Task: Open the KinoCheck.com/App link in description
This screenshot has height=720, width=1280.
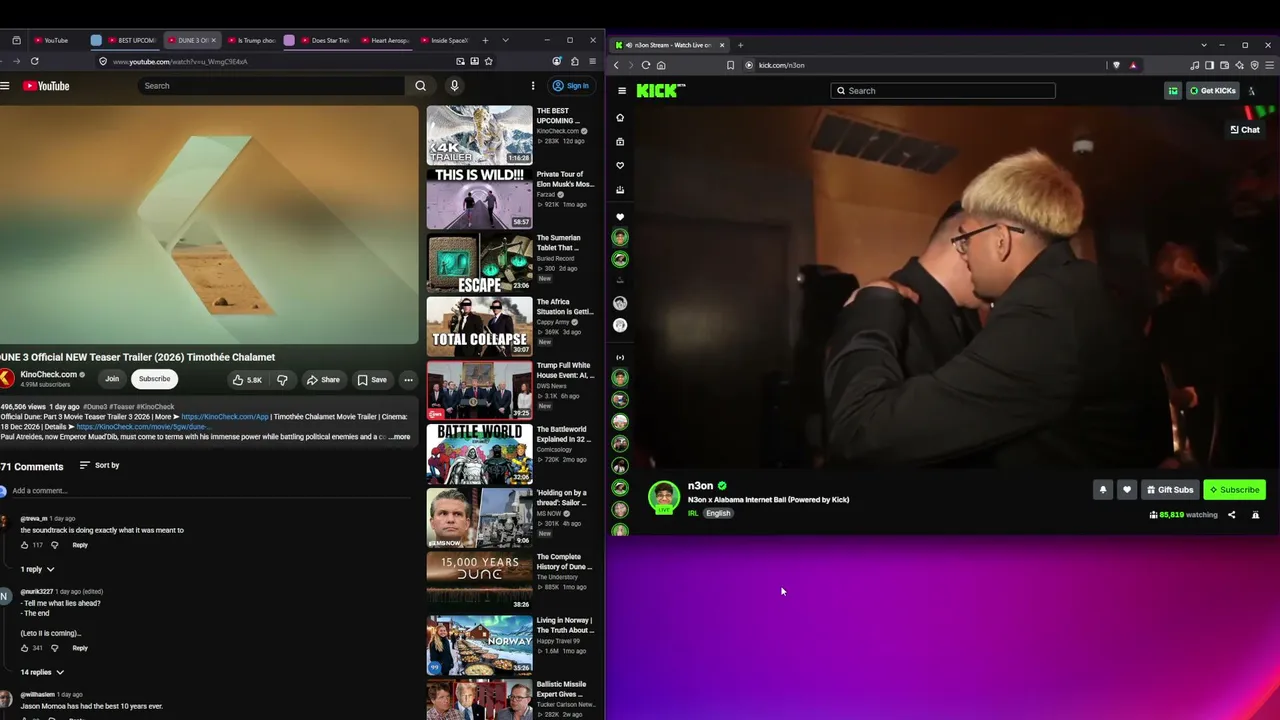Action: coord(225,417)
